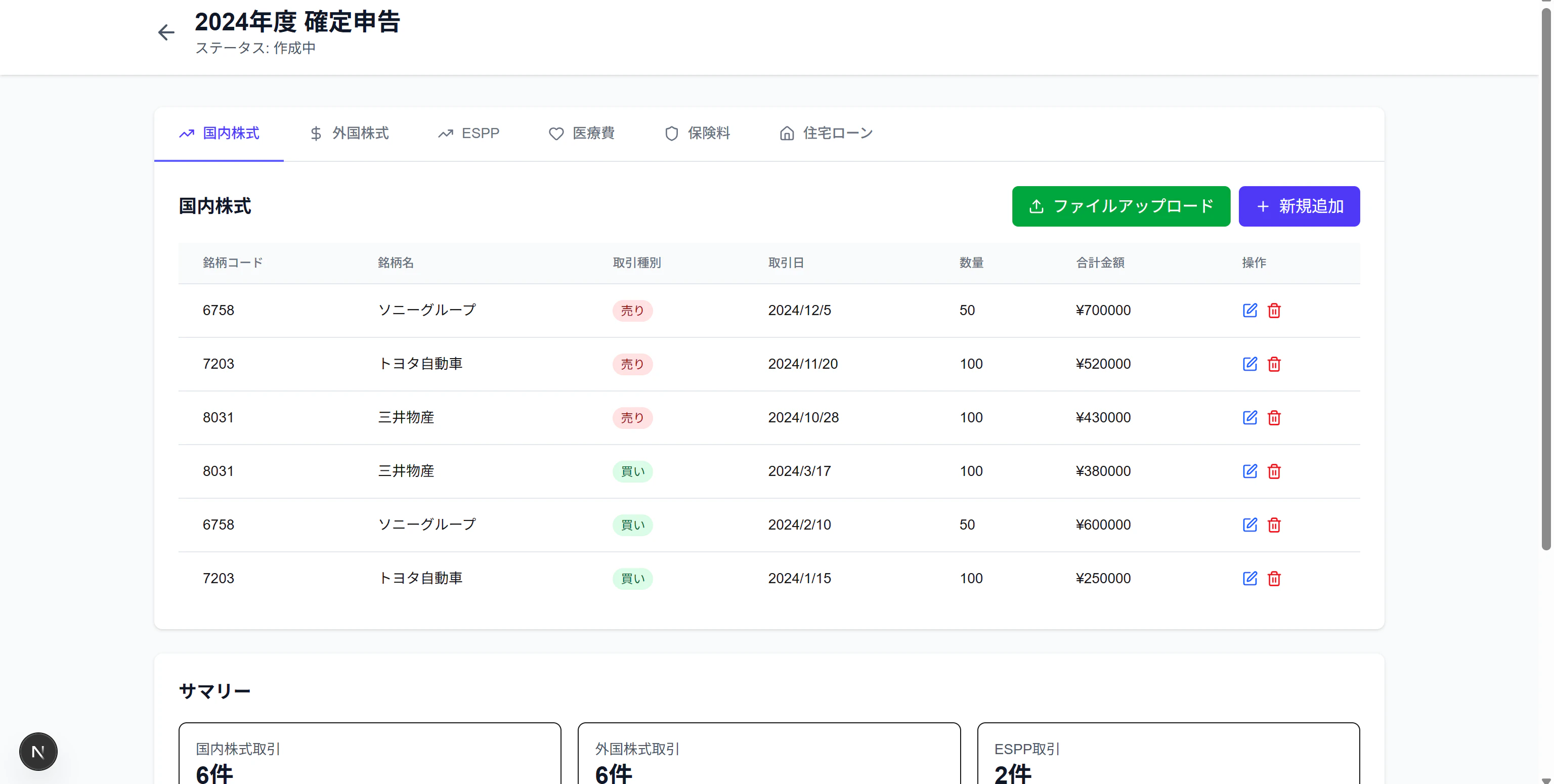The width and height of the screenshot is (1554, 784).
Task: Add a new entry with 新規追加
Action: (x=1299, y=206)
